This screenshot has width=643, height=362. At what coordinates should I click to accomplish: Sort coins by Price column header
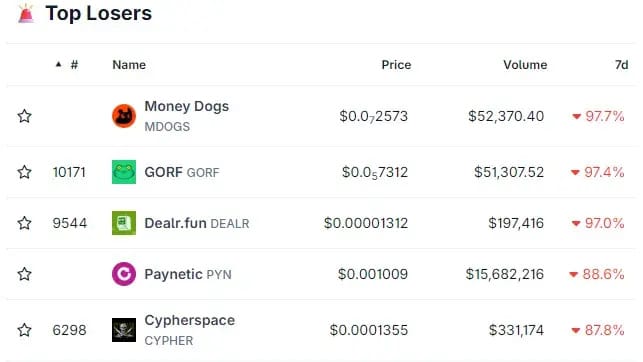[x=396, y=65]
